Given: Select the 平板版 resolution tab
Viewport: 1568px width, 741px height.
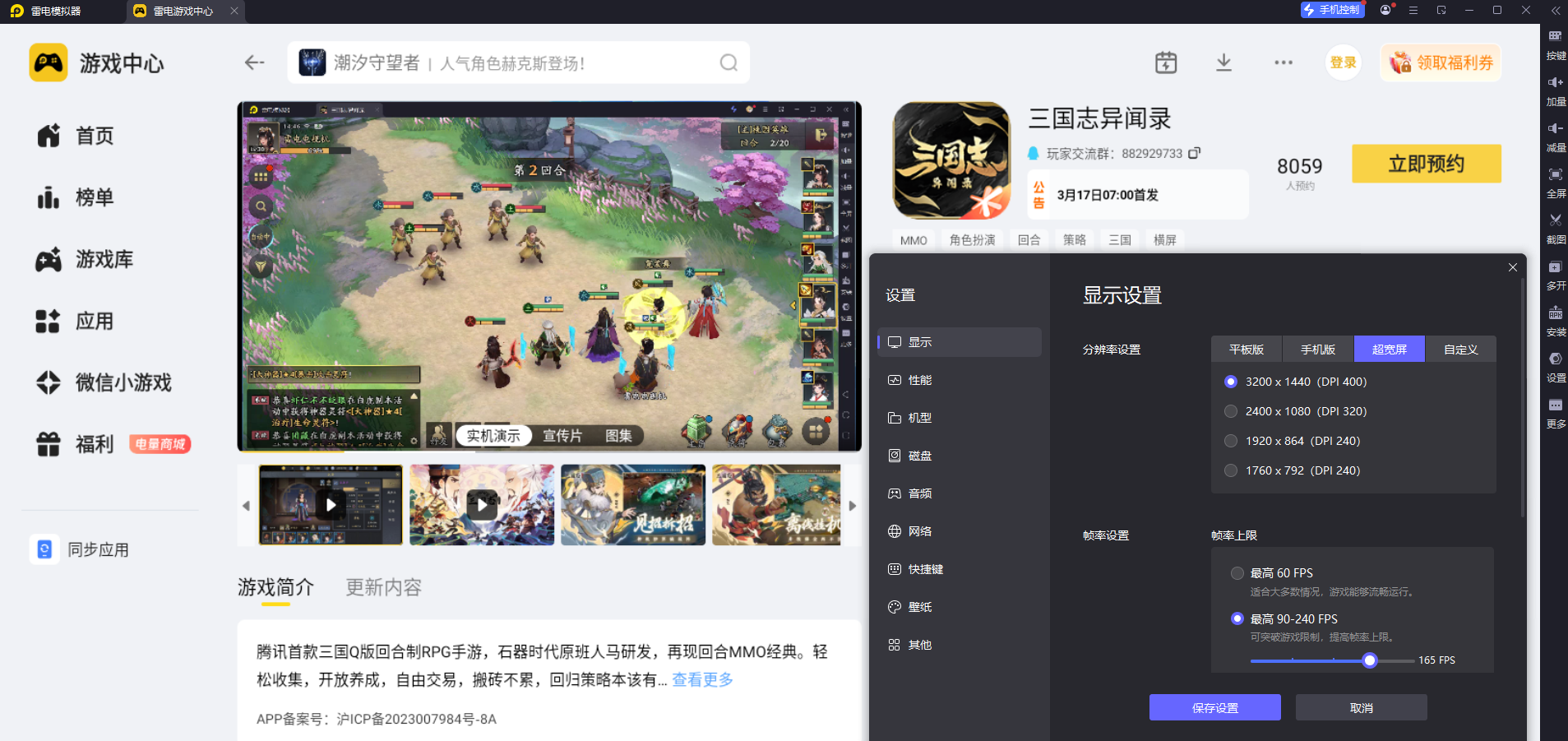Looking at the screenshot, I should 1247,350.
